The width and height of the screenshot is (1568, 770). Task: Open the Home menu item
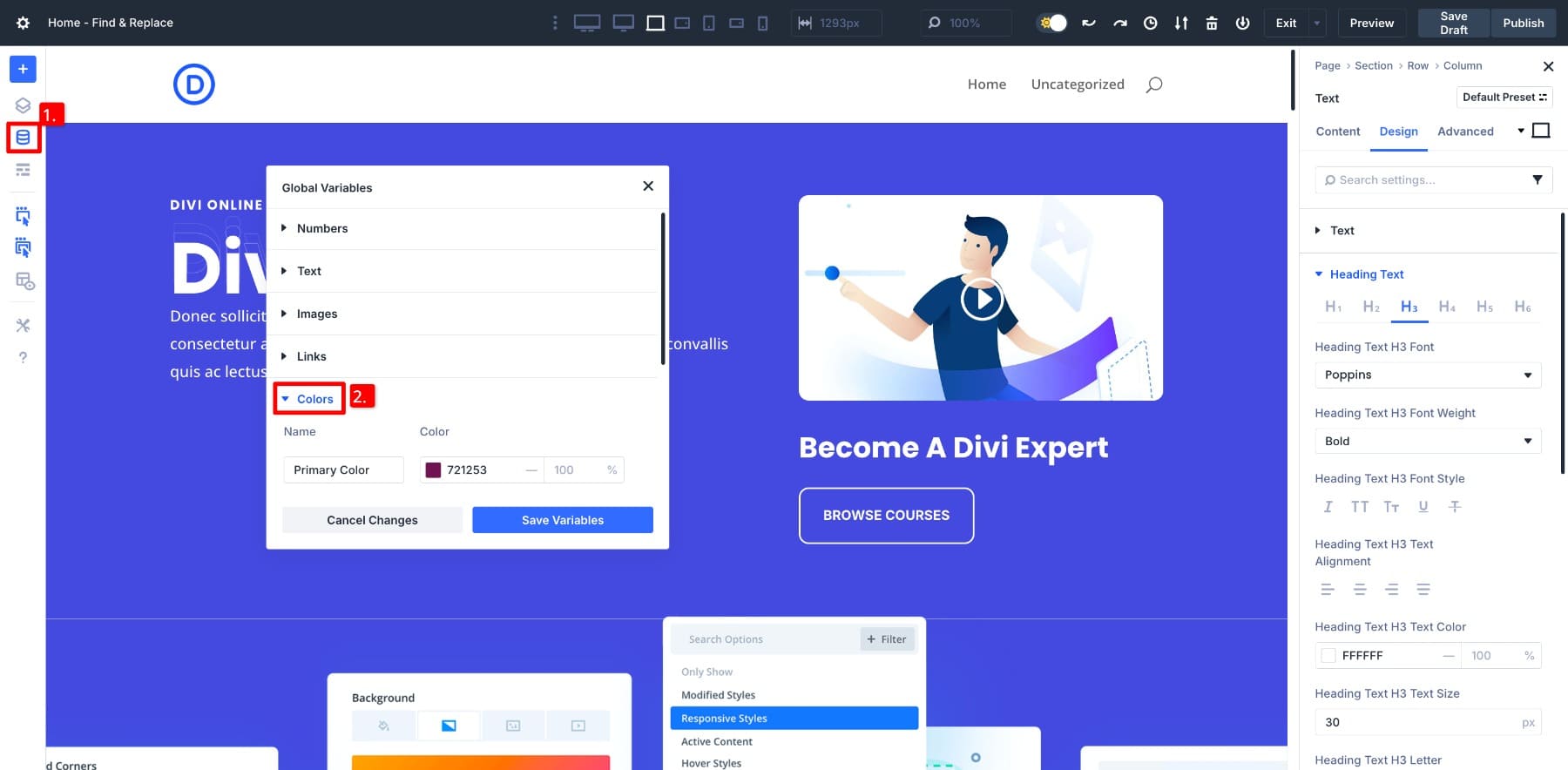pos(987,84)
